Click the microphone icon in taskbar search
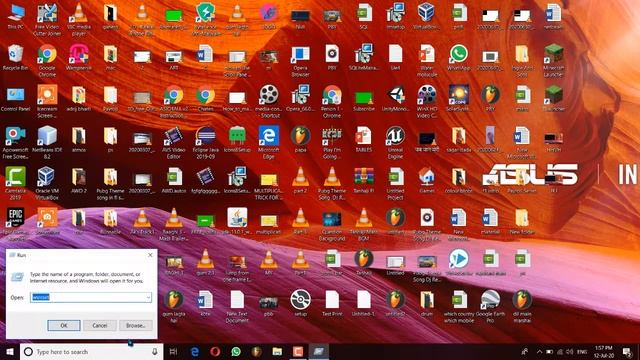The width and height of the screenshot is (640, 360). (155, 351)
